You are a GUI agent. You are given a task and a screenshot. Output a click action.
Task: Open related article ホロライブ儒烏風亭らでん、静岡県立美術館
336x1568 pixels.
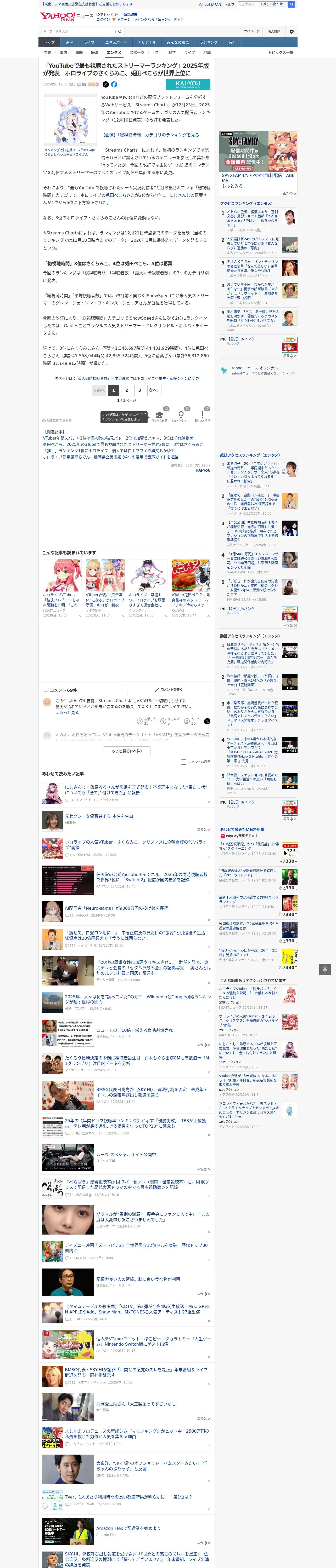coord(110,457)
